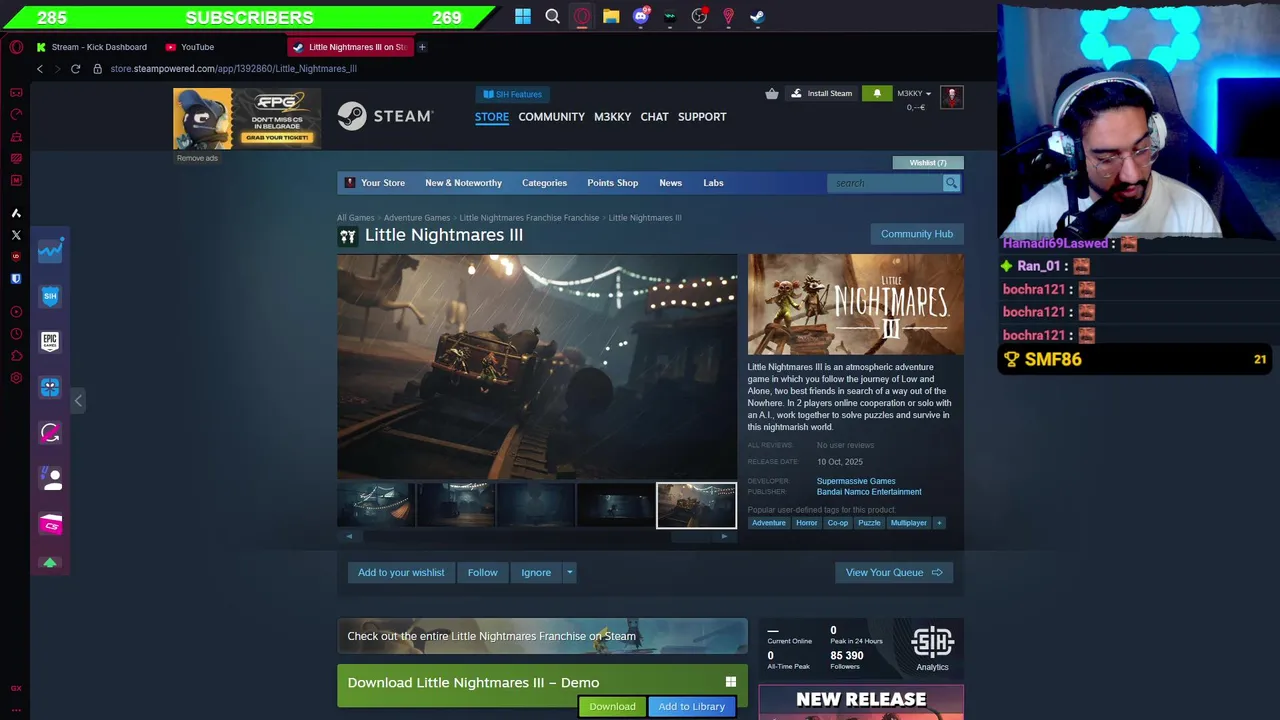The height and width of the screenshot is (720, 1280).
Task: Open a new browser tab
Action: (x=422, y=47)
